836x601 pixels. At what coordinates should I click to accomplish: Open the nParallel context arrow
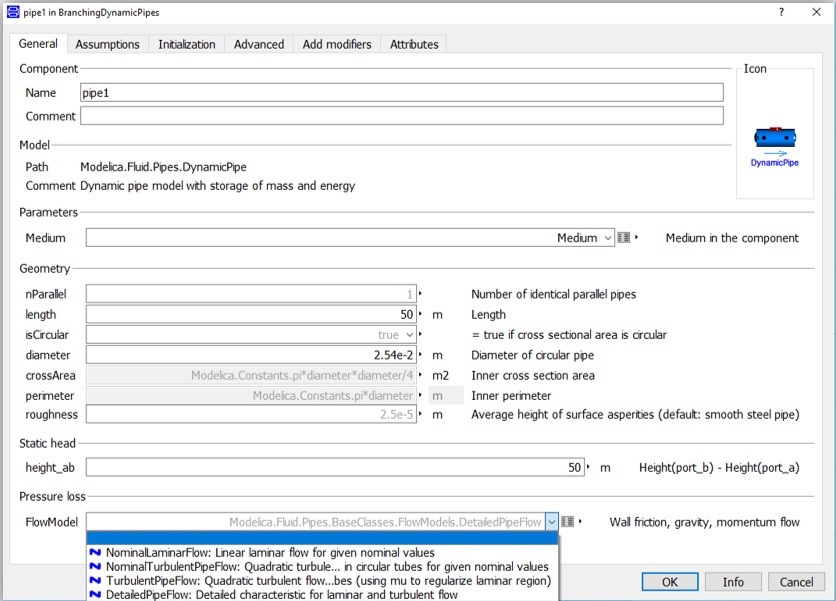[420, 293]
